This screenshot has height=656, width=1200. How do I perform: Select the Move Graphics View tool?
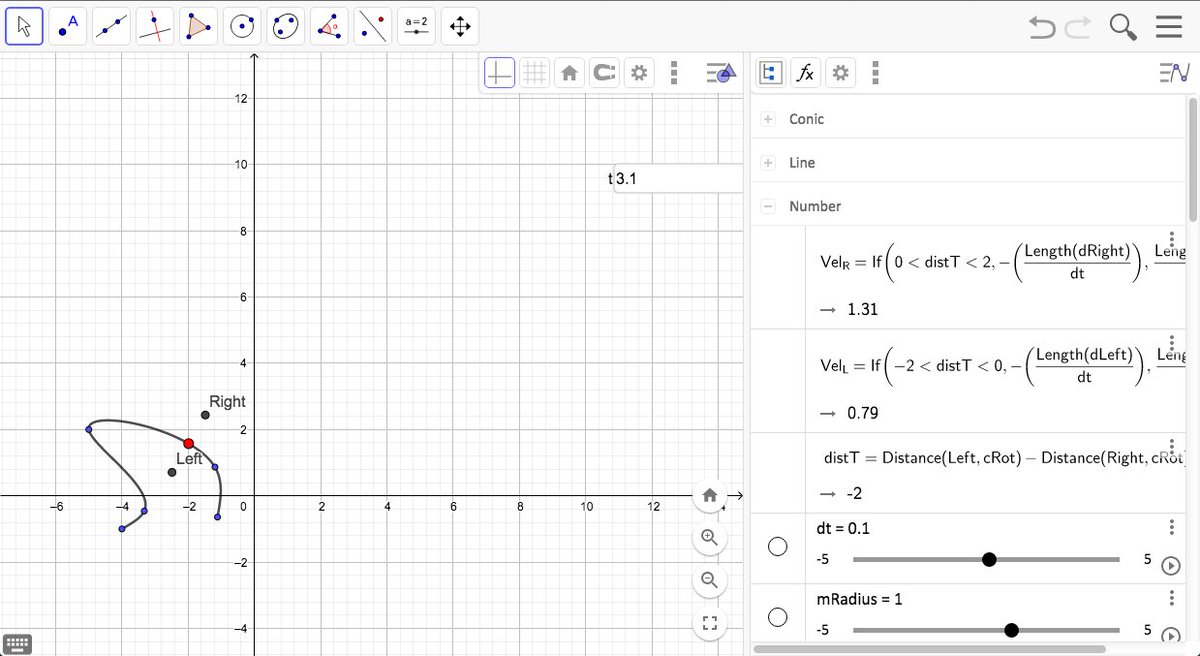(460, 27)
